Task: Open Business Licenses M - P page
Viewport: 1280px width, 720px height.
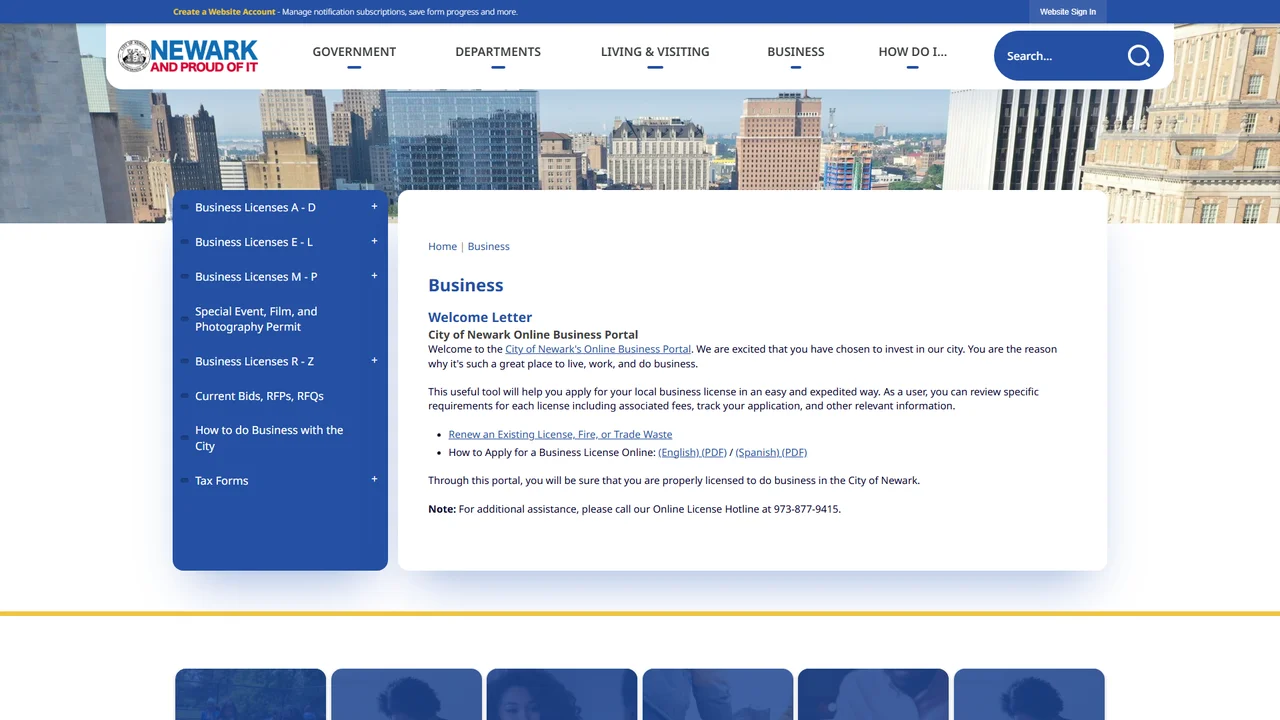Action: pos(256,277)
